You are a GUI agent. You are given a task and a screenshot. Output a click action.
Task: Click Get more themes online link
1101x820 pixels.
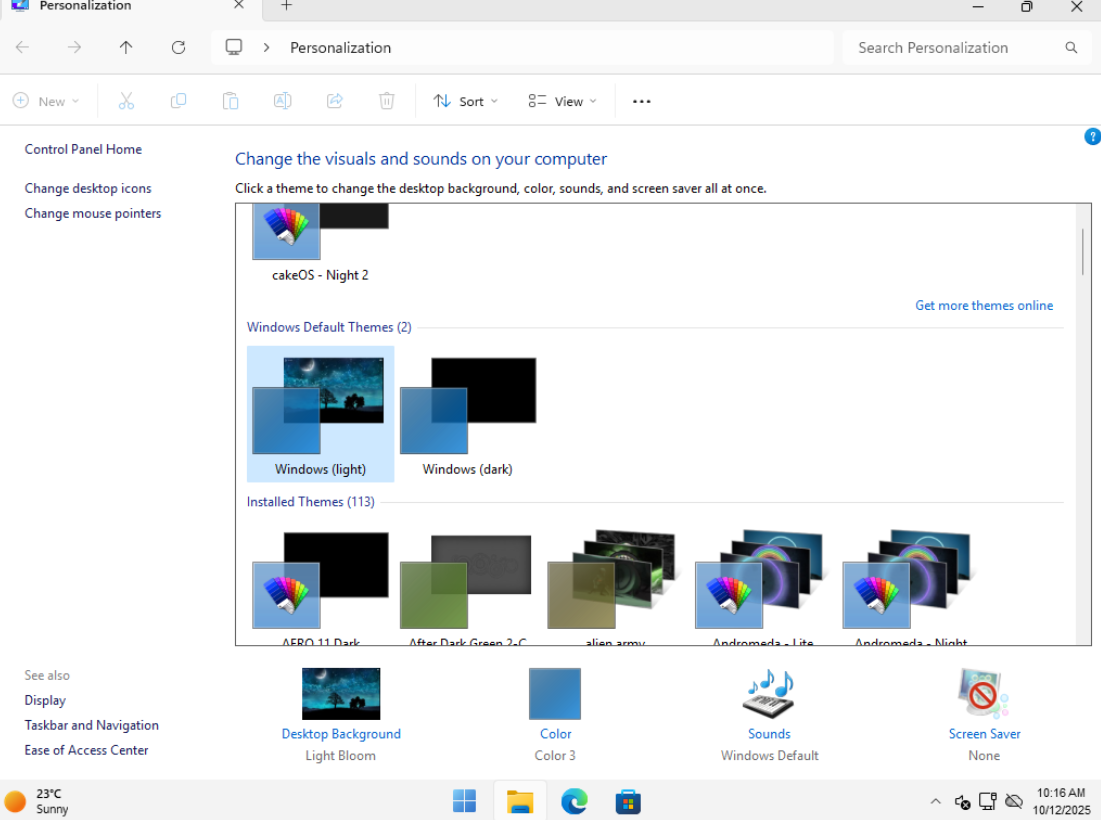tap(984, 306)
